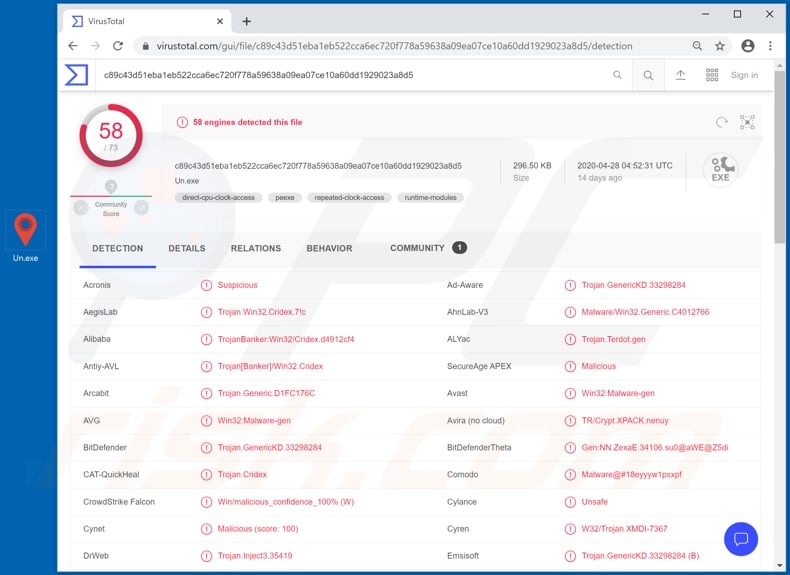790x575 pixels.
Task: Switch to the BEHAVIOR tab
Action: 330,248
